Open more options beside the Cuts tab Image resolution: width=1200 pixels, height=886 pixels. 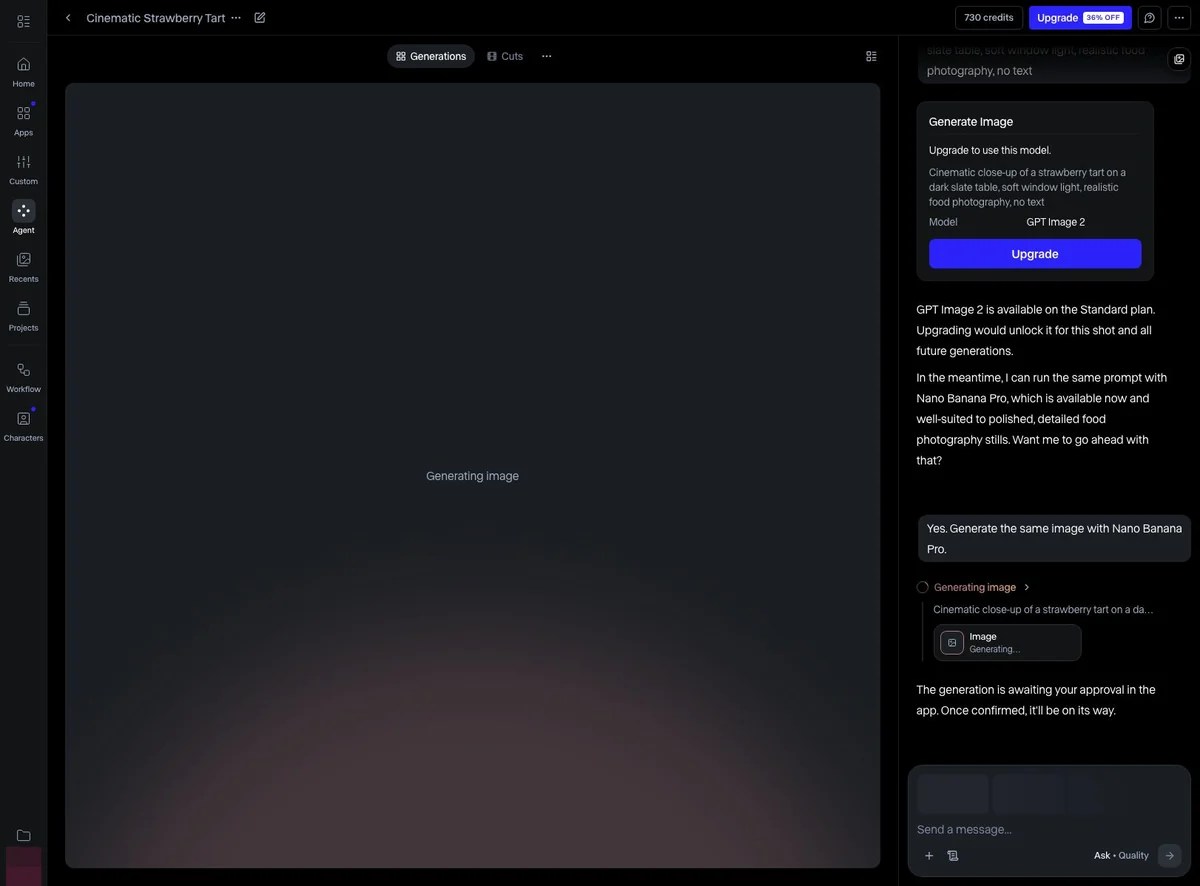pyautogui.click(x=547, y=56)
